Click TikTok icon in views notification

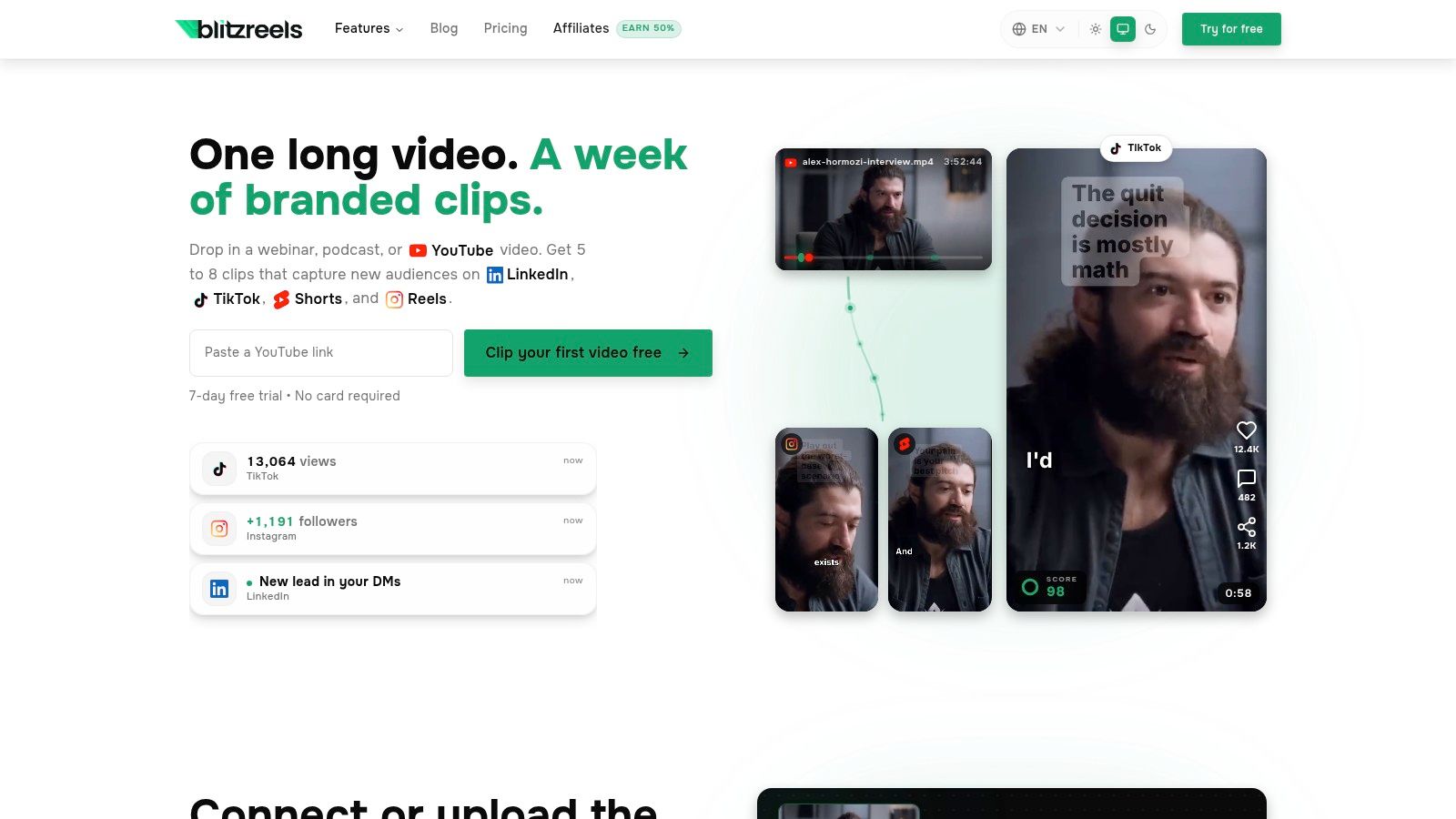[219, 469]
